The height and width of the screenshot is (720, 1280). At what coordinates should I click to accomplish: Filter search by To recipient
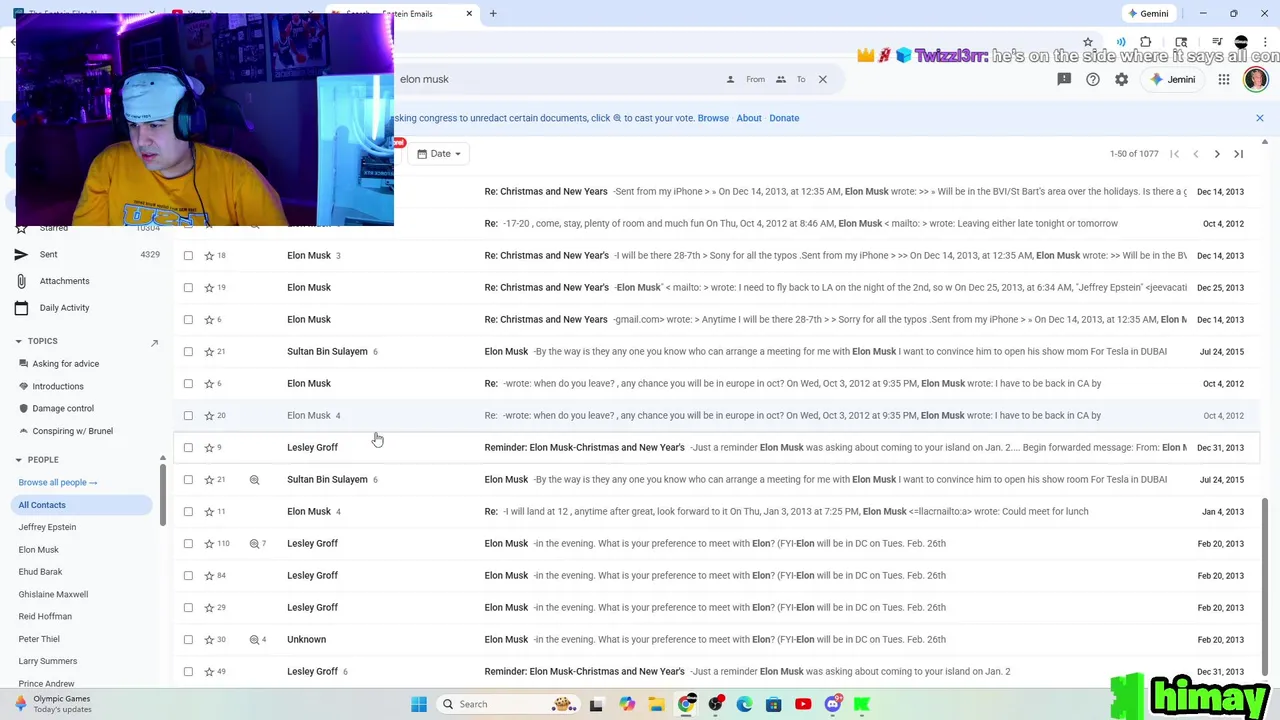790,79
